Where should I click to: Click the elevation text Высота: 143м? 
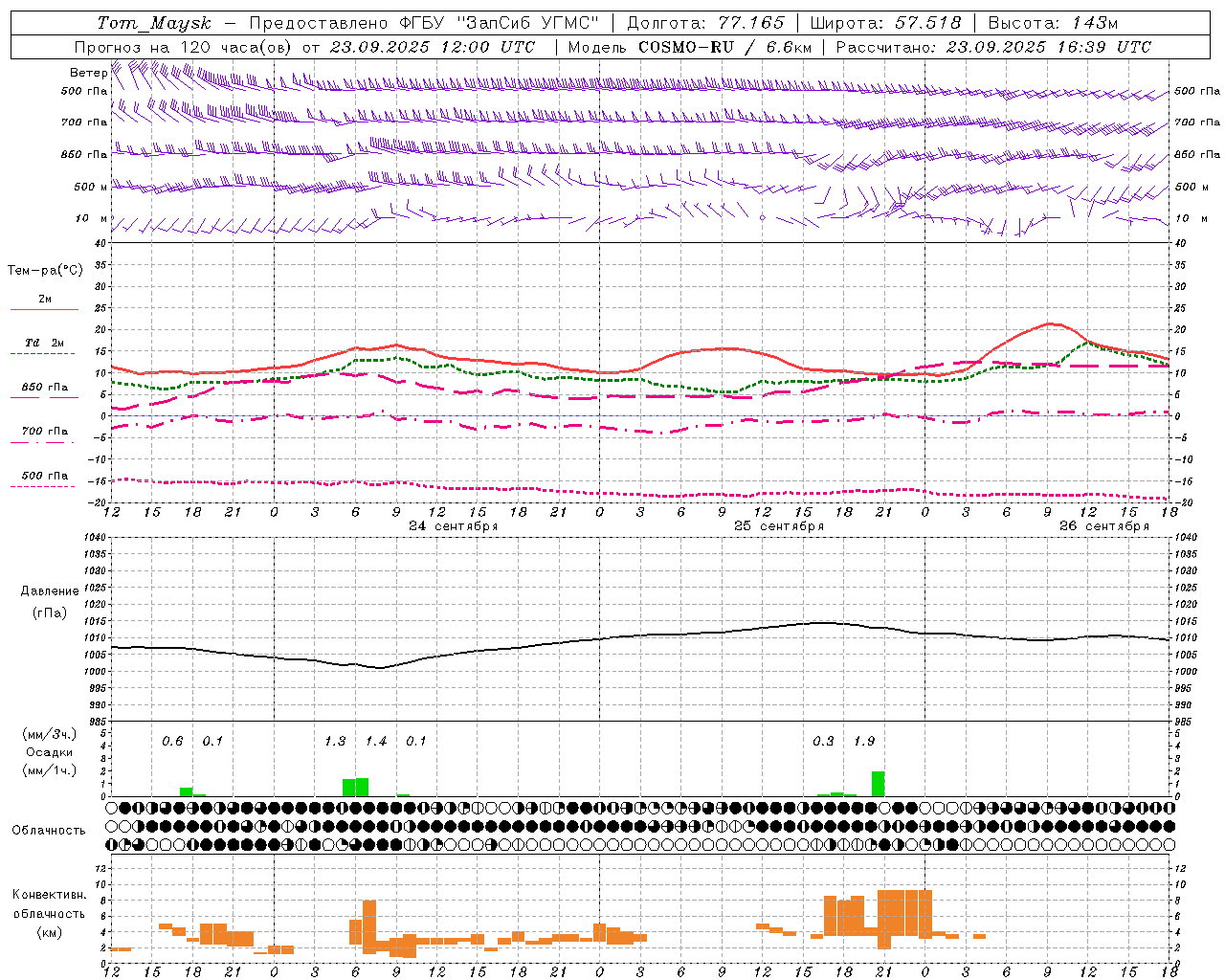click(x=1053, y=23)
